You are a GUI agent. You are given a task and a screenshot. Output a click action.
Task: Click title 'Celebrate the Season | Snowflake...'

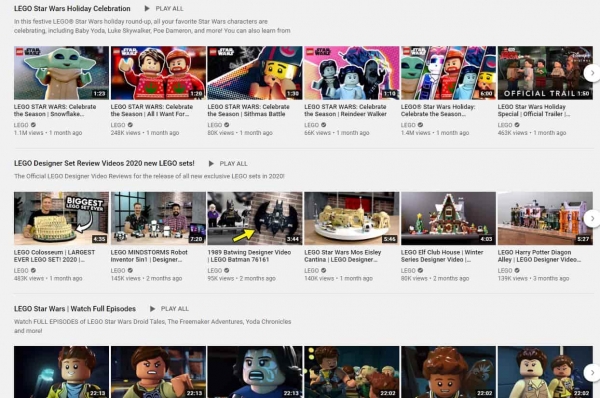(55, 110)
